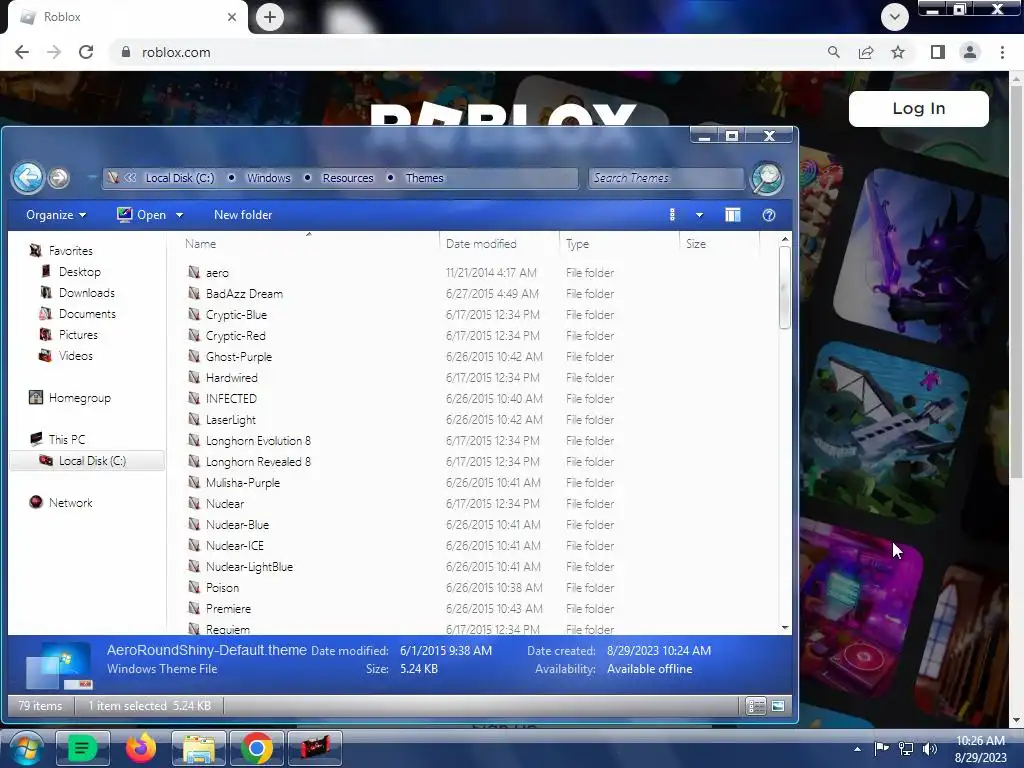This screenshot has height=768, width=1024.
Task: Click the red toolbox taskbar icon
Action: [x=315, y=748]
